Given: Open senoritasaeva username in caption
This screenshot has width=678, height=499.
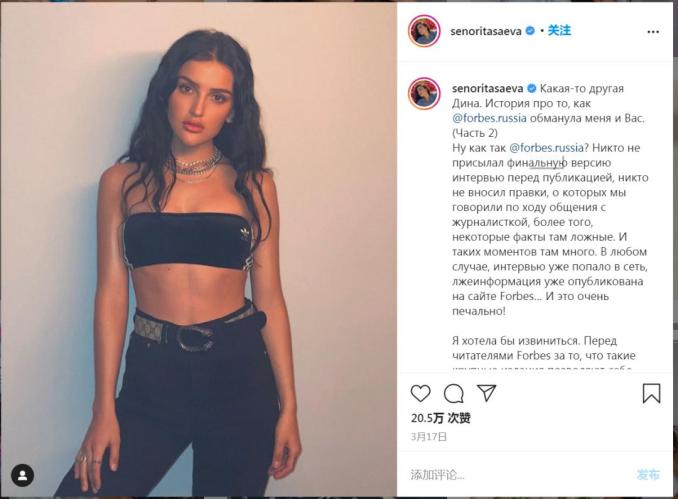Looking at the screenshot, I should [x=488, y=89].
